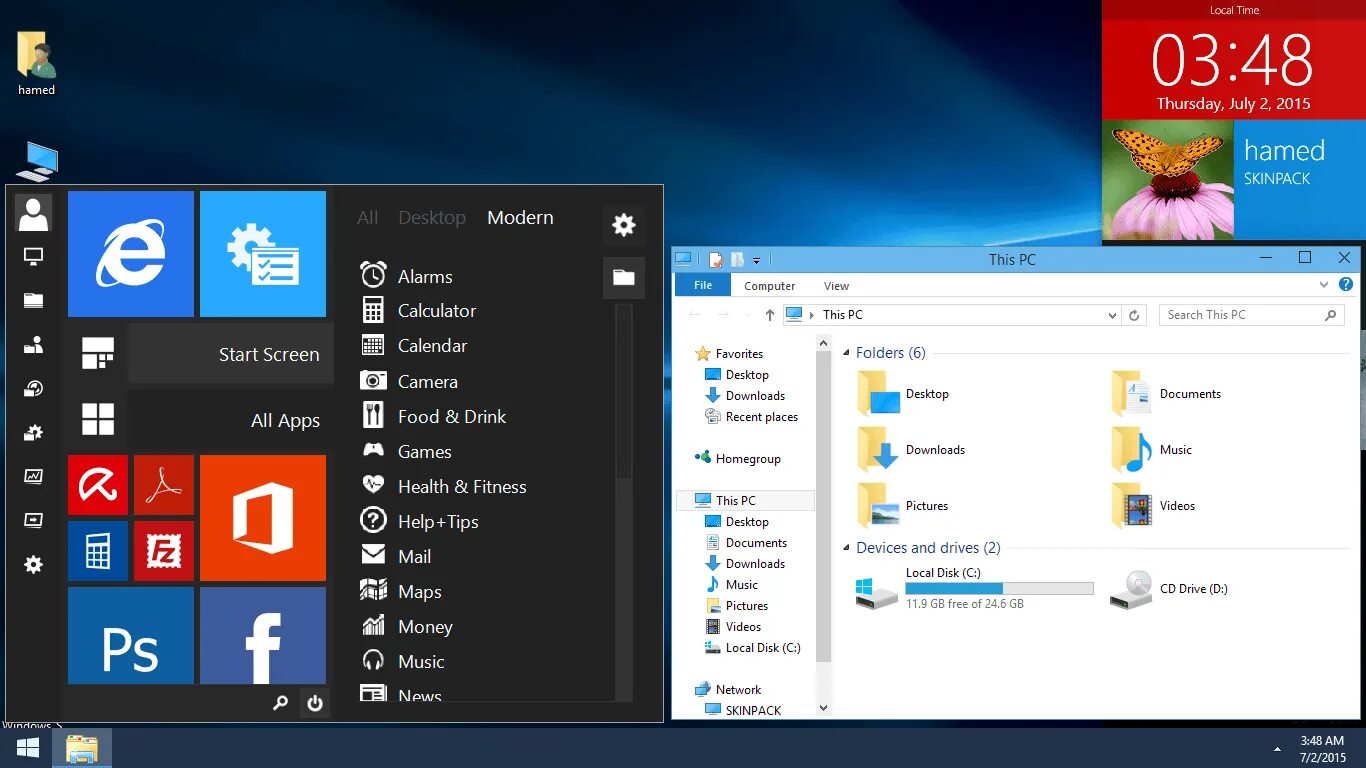Open the Videos folder in Folders section
The image size is (1366, 768).
tap(1155, 506)
